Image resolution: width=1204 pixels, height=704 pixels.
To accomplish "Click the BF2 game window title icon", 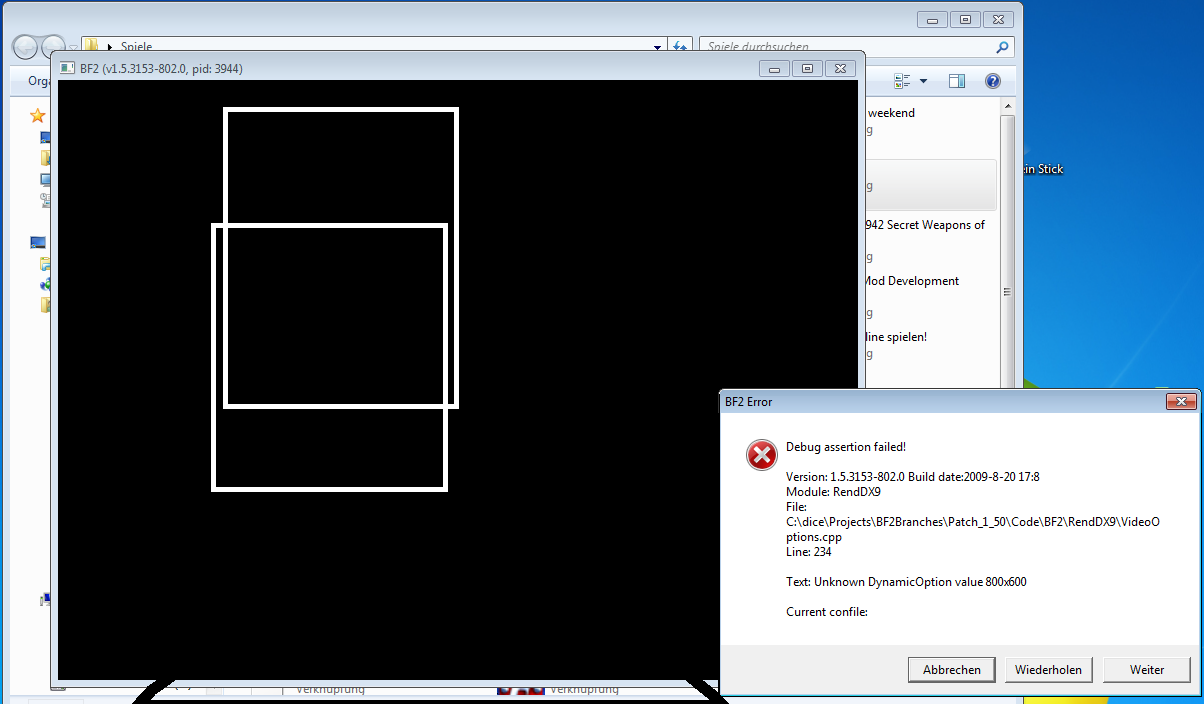I will pyautogui.click(x=68, y=68).
